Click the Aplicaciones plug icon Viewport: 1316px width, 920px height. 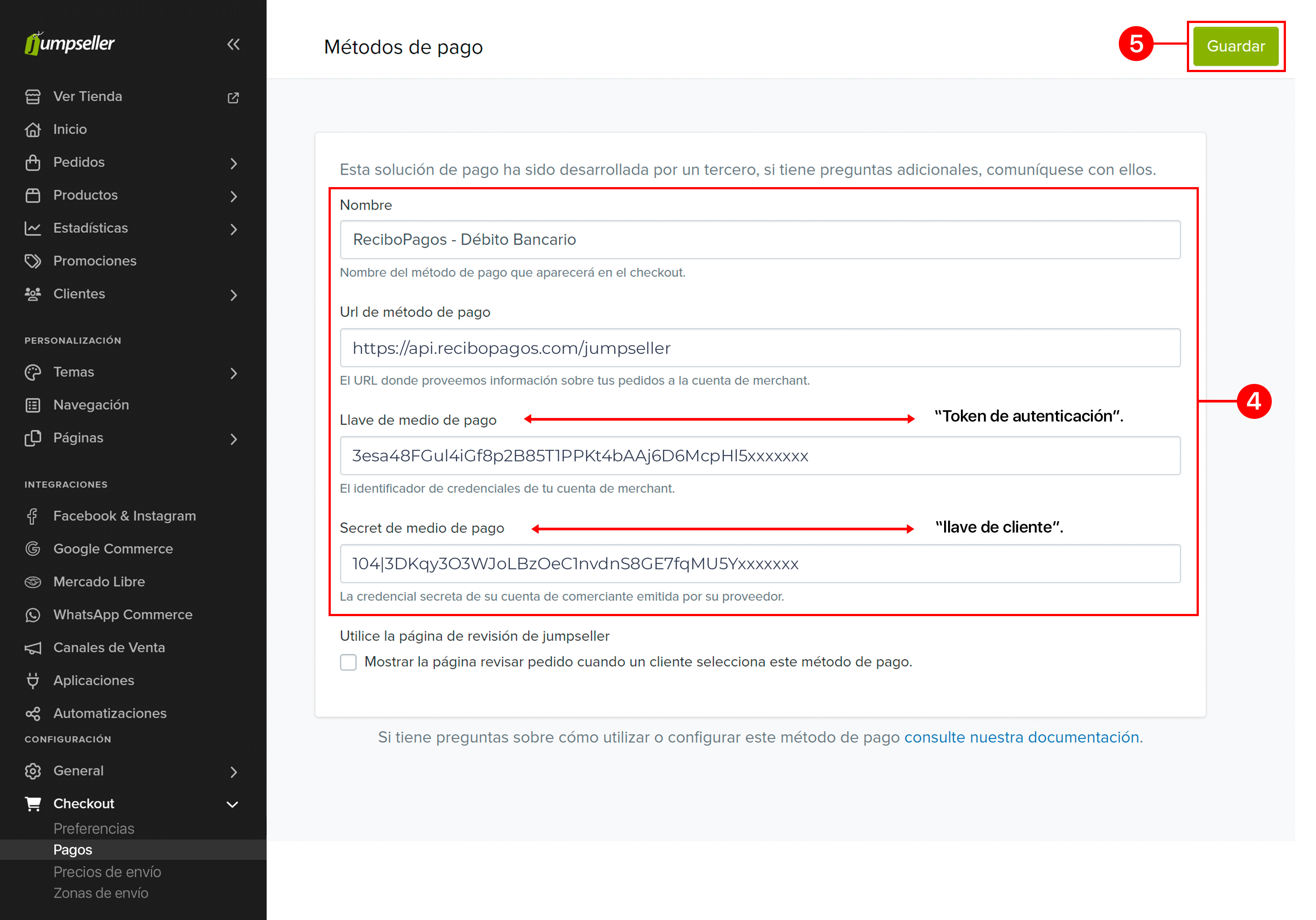[x=33, y=680]
